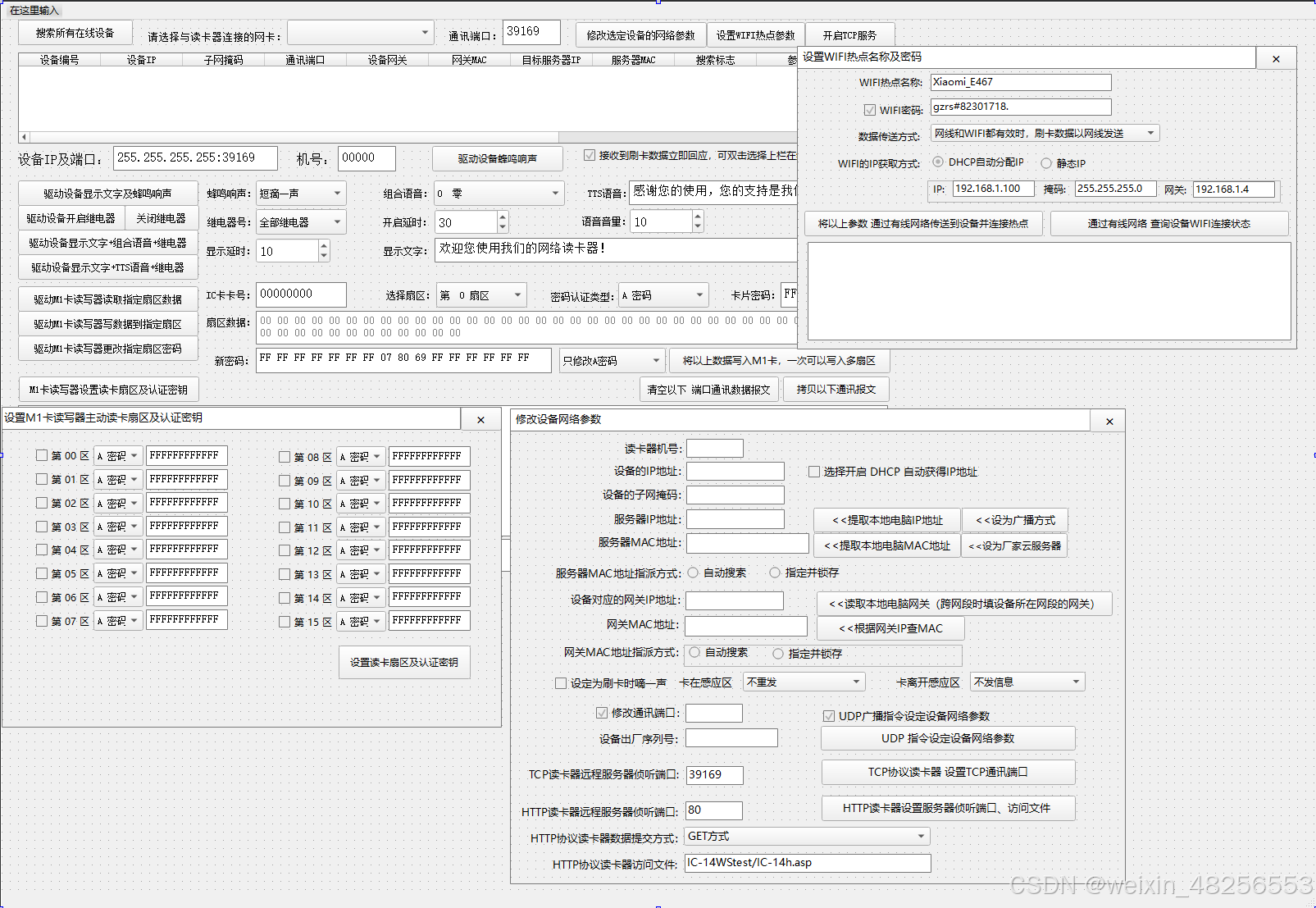Click the left scroll arrow of device list
This screenshot has width=1316, height=908.
click(x=25, y=137)
